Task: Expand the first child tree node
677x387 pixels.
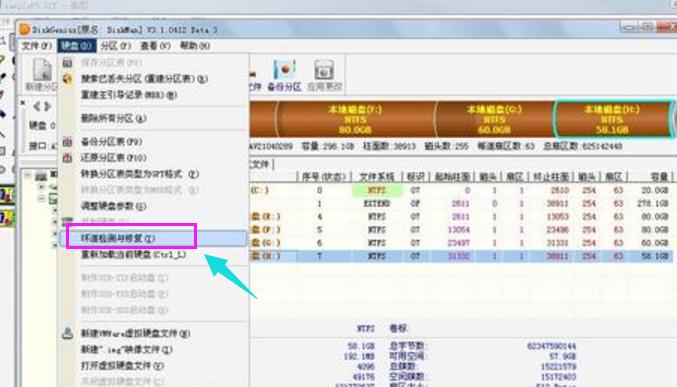Action: pyautogui.click(x=41, y=187)
